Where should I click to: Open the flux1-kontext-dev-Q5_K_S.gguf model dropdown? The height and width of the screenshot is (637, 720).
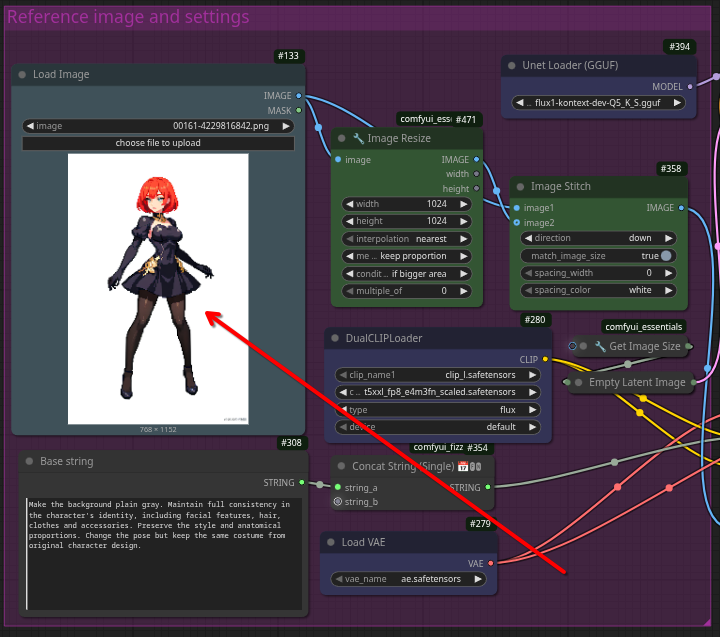point(598,103)
